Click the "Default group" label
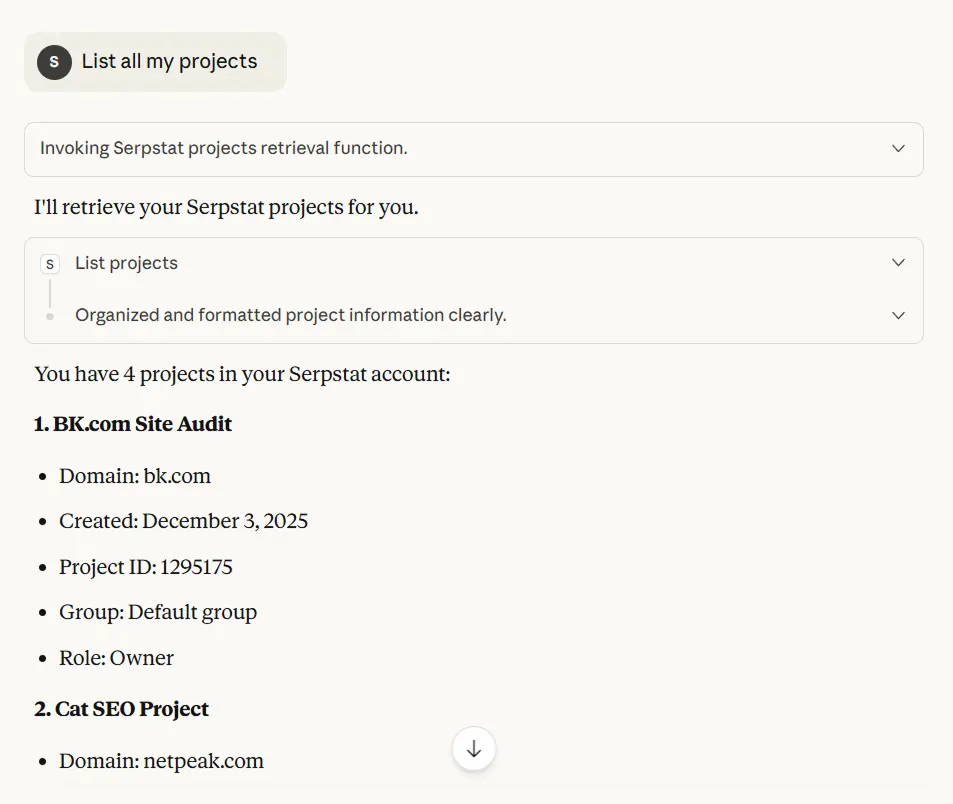The width and height of the screenshot is (953, 804). pyautogui.click(x=194, y=612)
